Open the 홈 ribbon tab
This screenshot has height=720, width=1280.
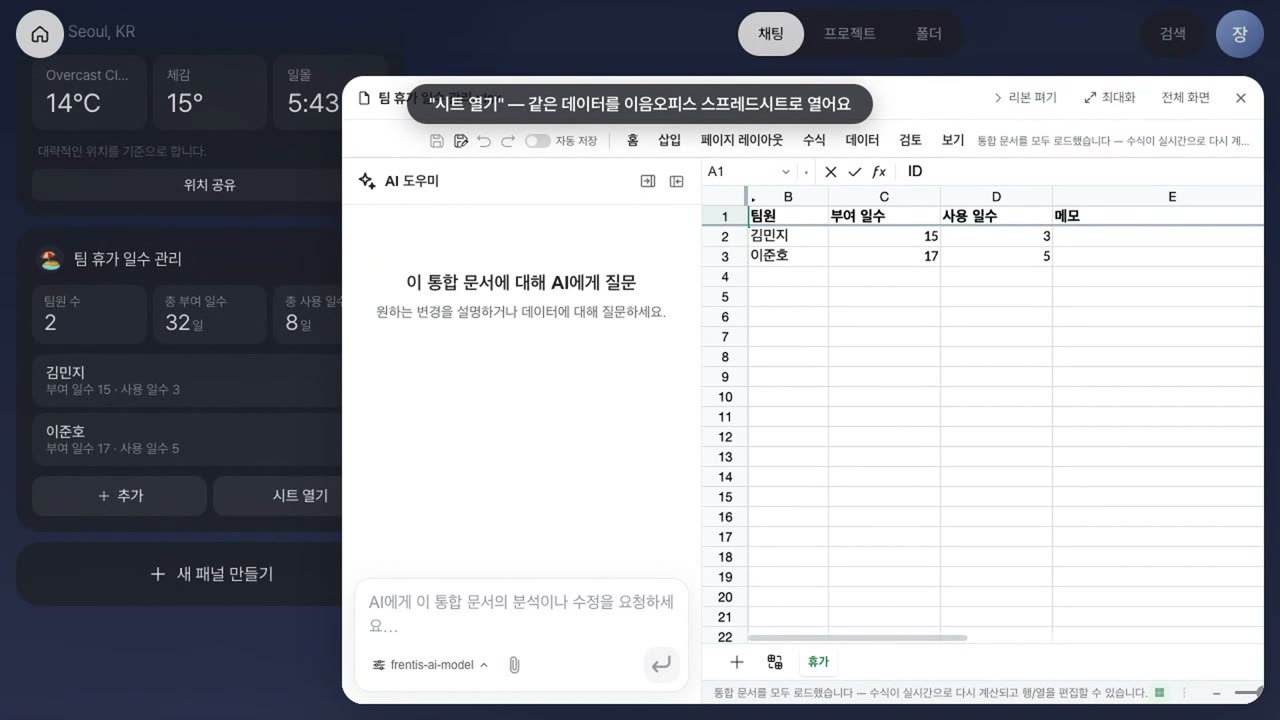pyautogui.click(x=633, y=141)
